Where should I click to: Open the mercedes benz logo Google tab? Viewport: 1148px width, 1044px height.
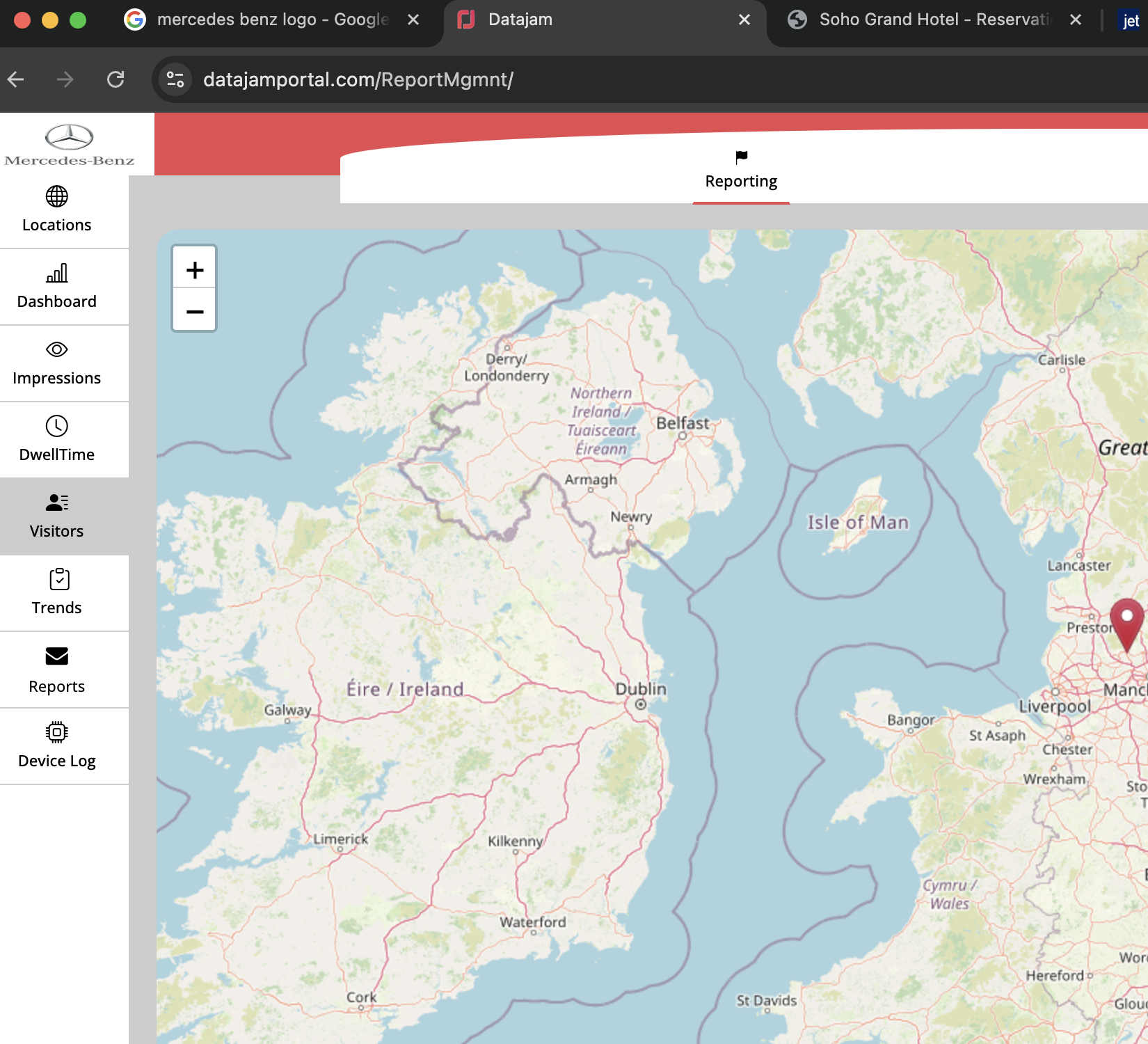pos(271,19)
